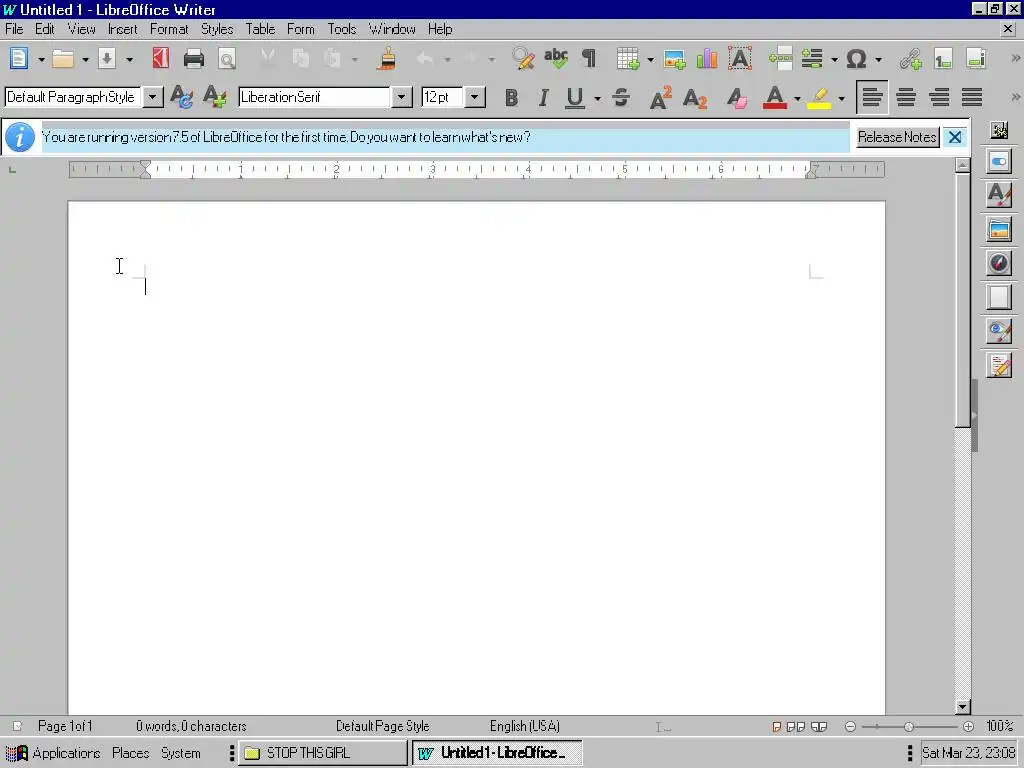Image resolution: width=1024 pixels, height=768 pixels.
Task: Click the Insert Hyperlink icon
Action: 910,59
